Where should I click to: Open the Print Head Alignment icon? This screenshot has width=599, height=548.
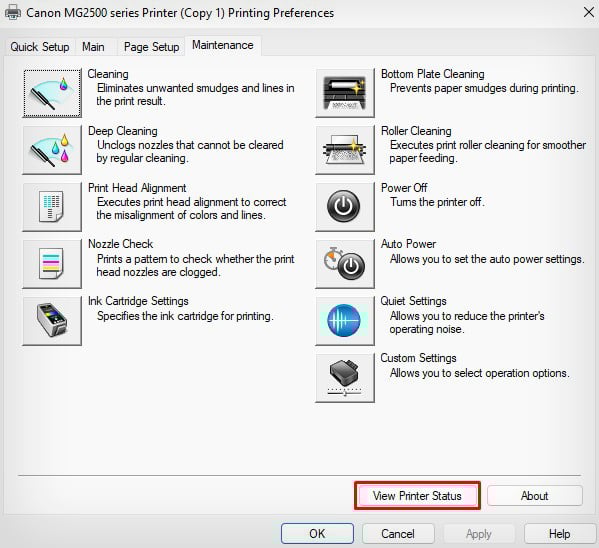(x=52, y=207)
